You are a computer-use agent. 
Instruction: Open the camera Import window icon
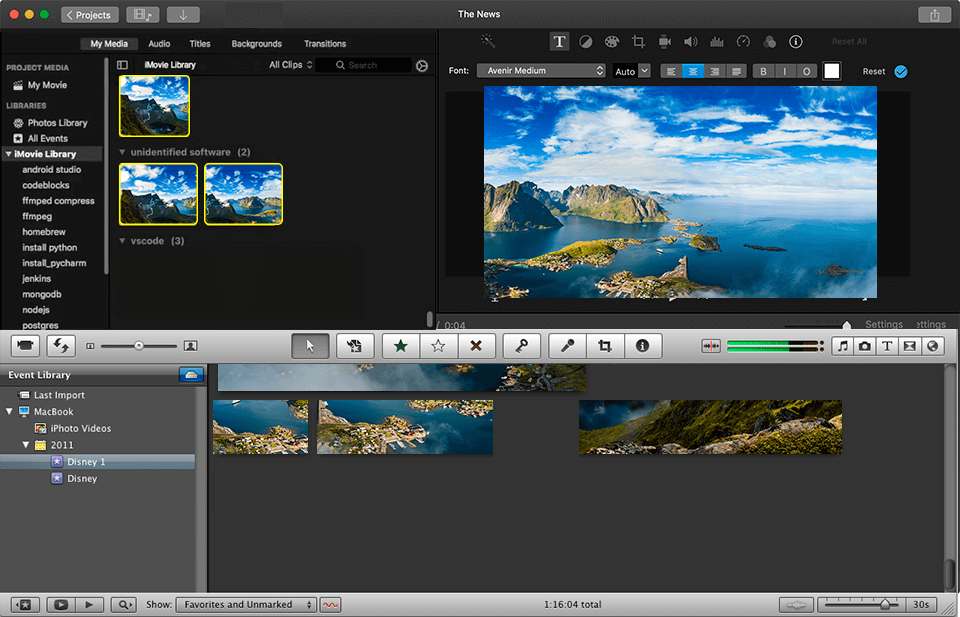pos(25,345)
